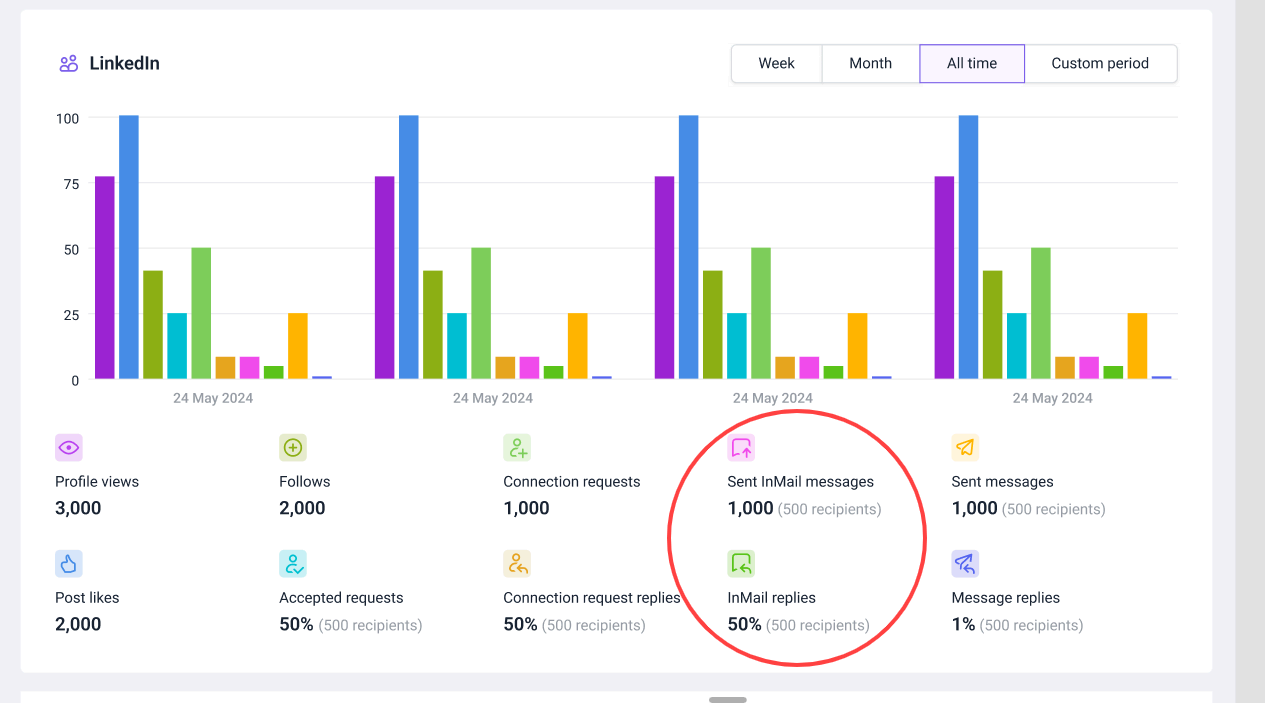Click the 2,000 value under Post likes
1265x703 pixels.
(x=78, y=624)
